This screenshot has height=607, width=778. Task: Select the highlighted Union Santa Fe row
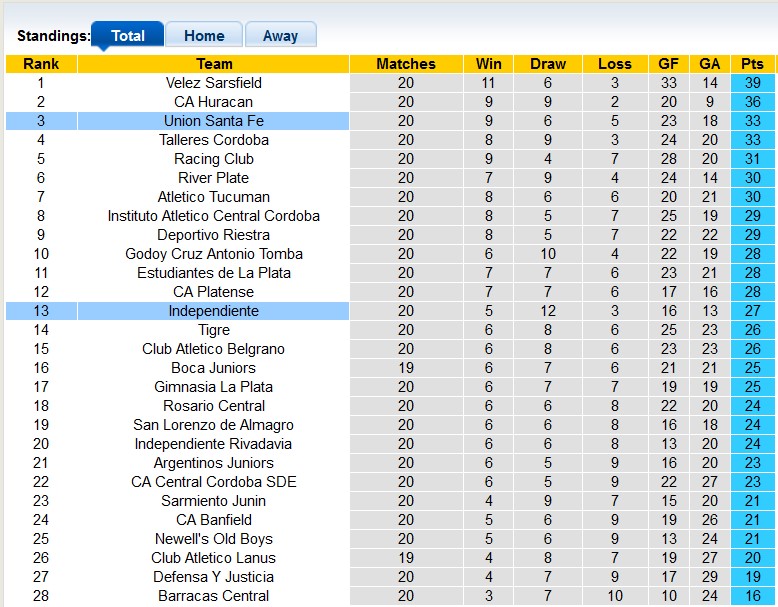213,121
